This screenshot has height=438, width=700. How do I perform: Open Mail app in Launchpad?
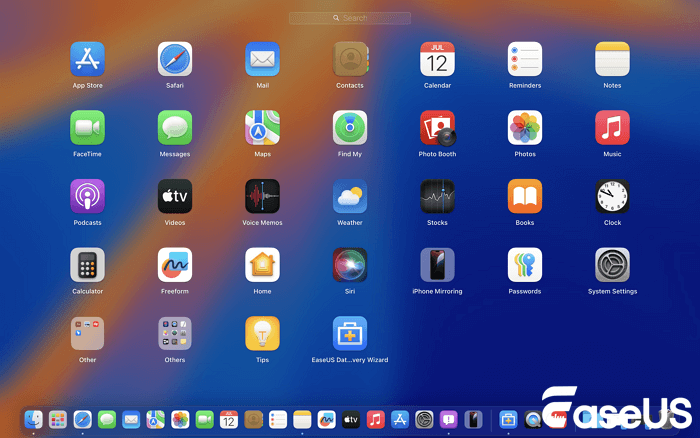pos(262,59)
